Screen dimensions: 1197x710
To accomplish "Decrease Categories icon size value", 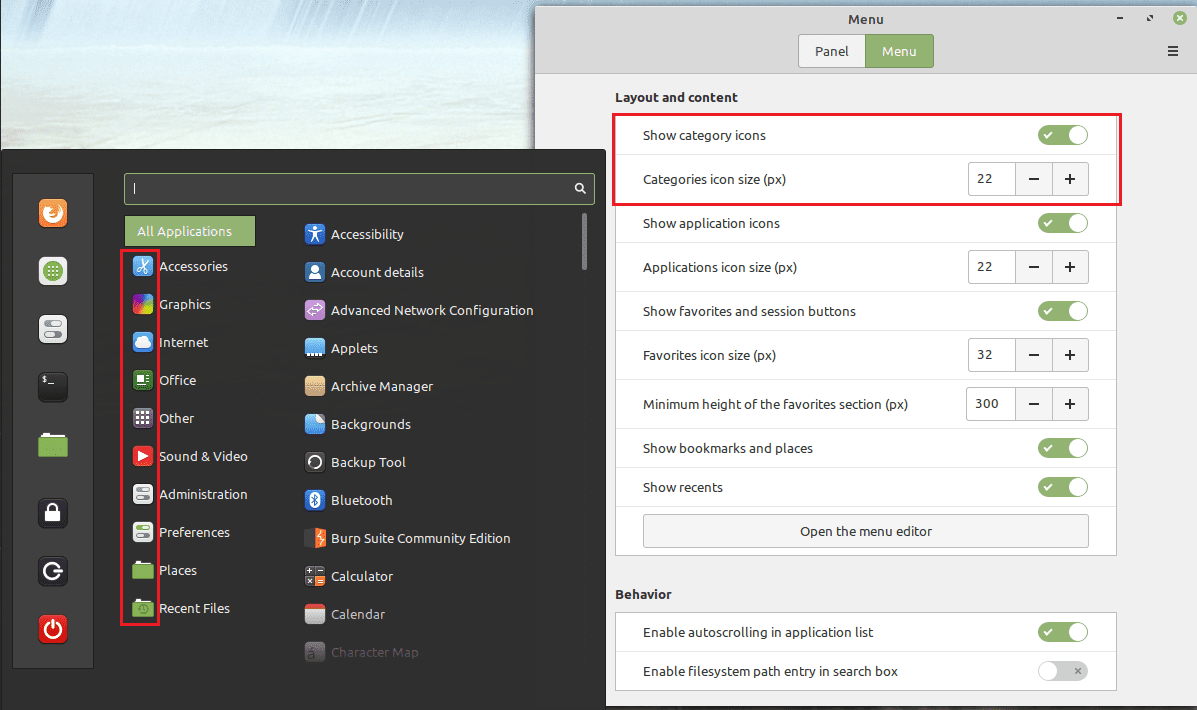I will click(1034, 179).
